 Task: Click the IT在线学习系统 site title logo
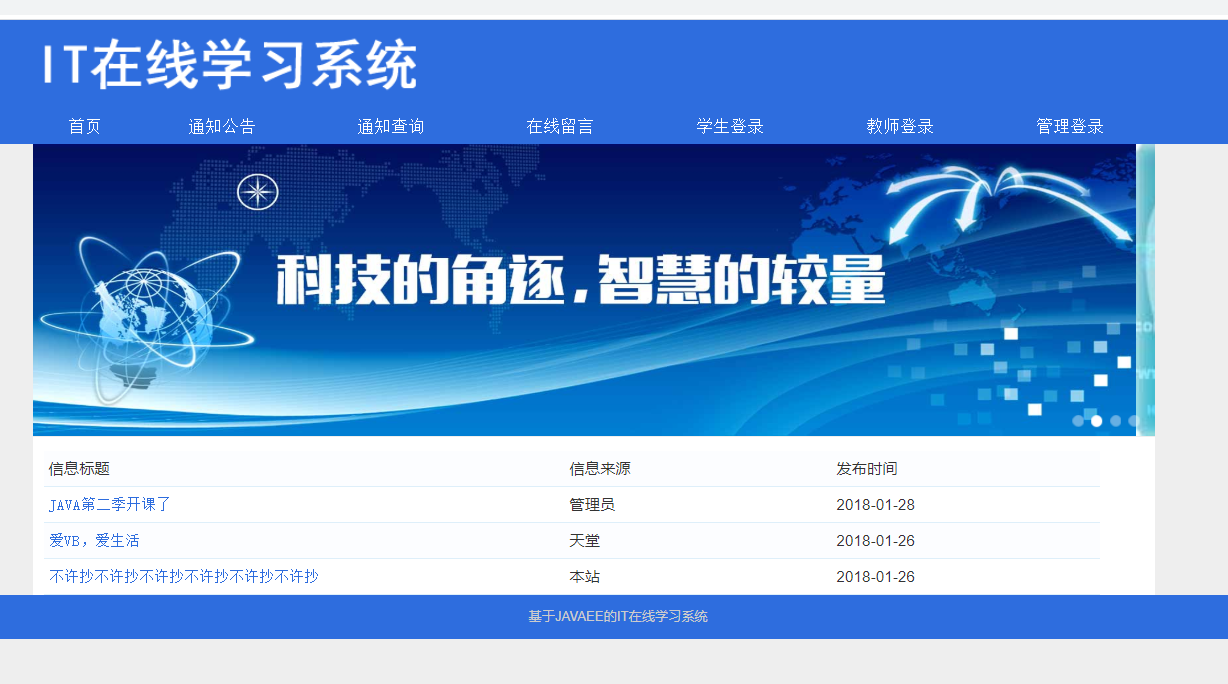pyautogui.click(x=229, y=65)
